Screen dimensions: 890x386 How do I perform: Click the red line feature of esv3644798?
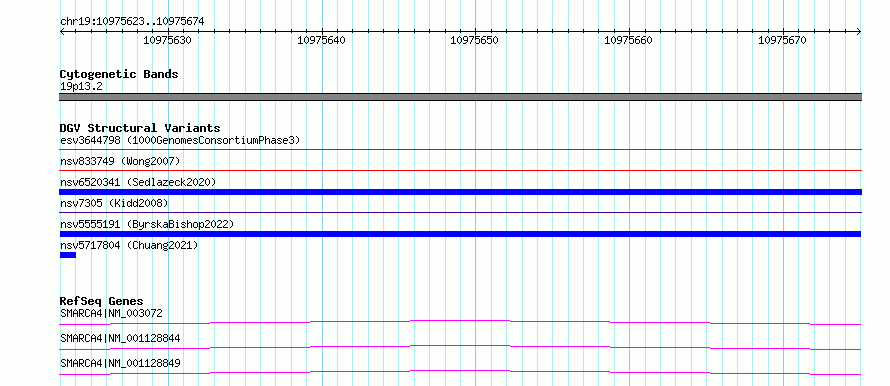[460, 150]
